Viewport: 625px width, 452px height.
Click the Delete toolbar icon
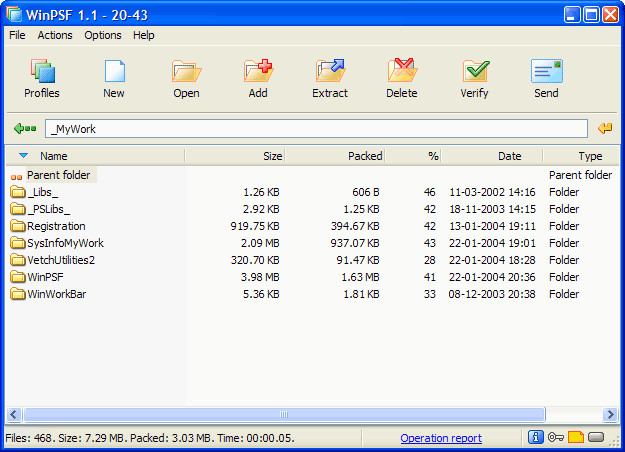(x=402, y=70)
